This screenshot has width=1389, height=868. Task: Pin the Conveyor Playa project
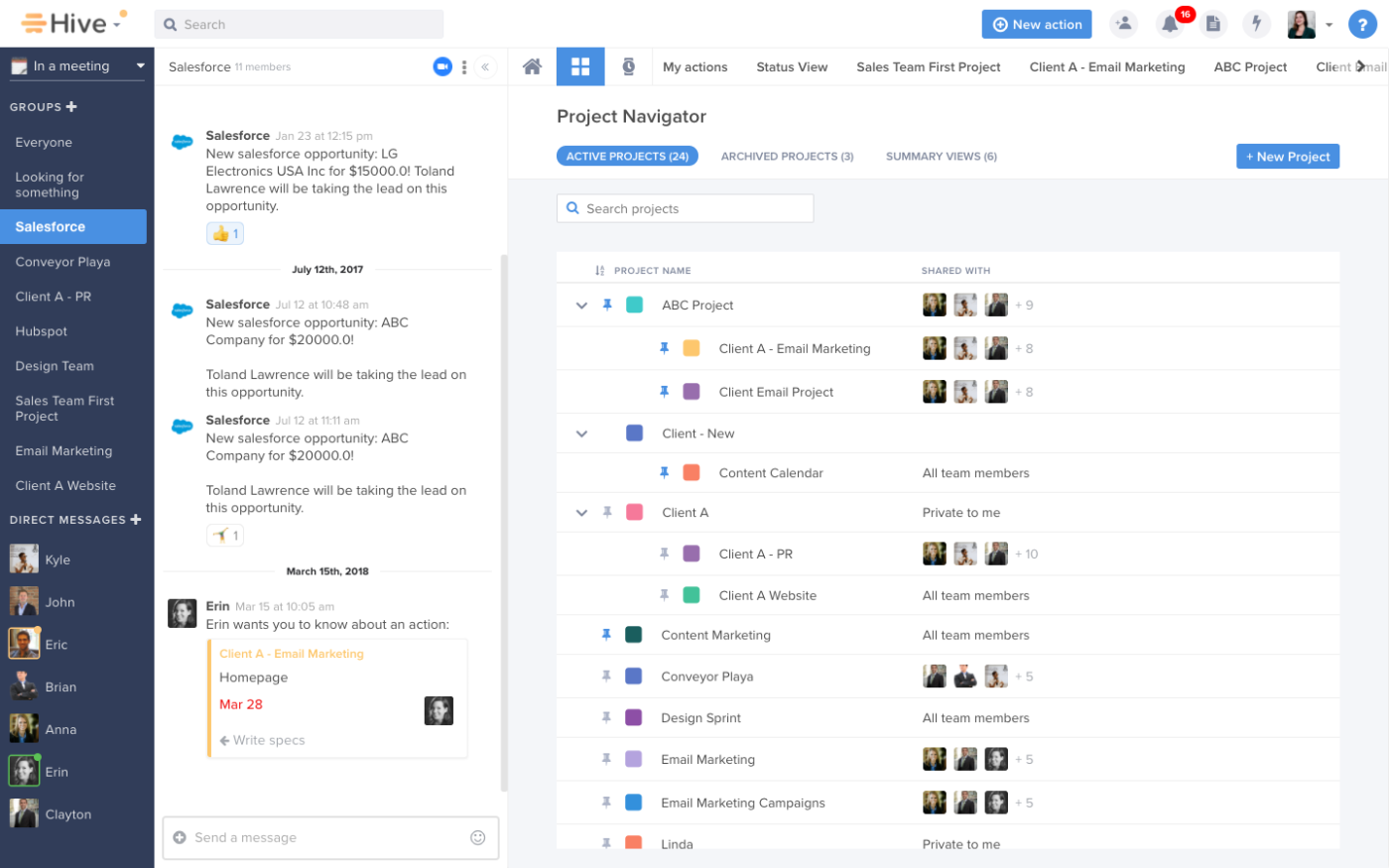606,677
